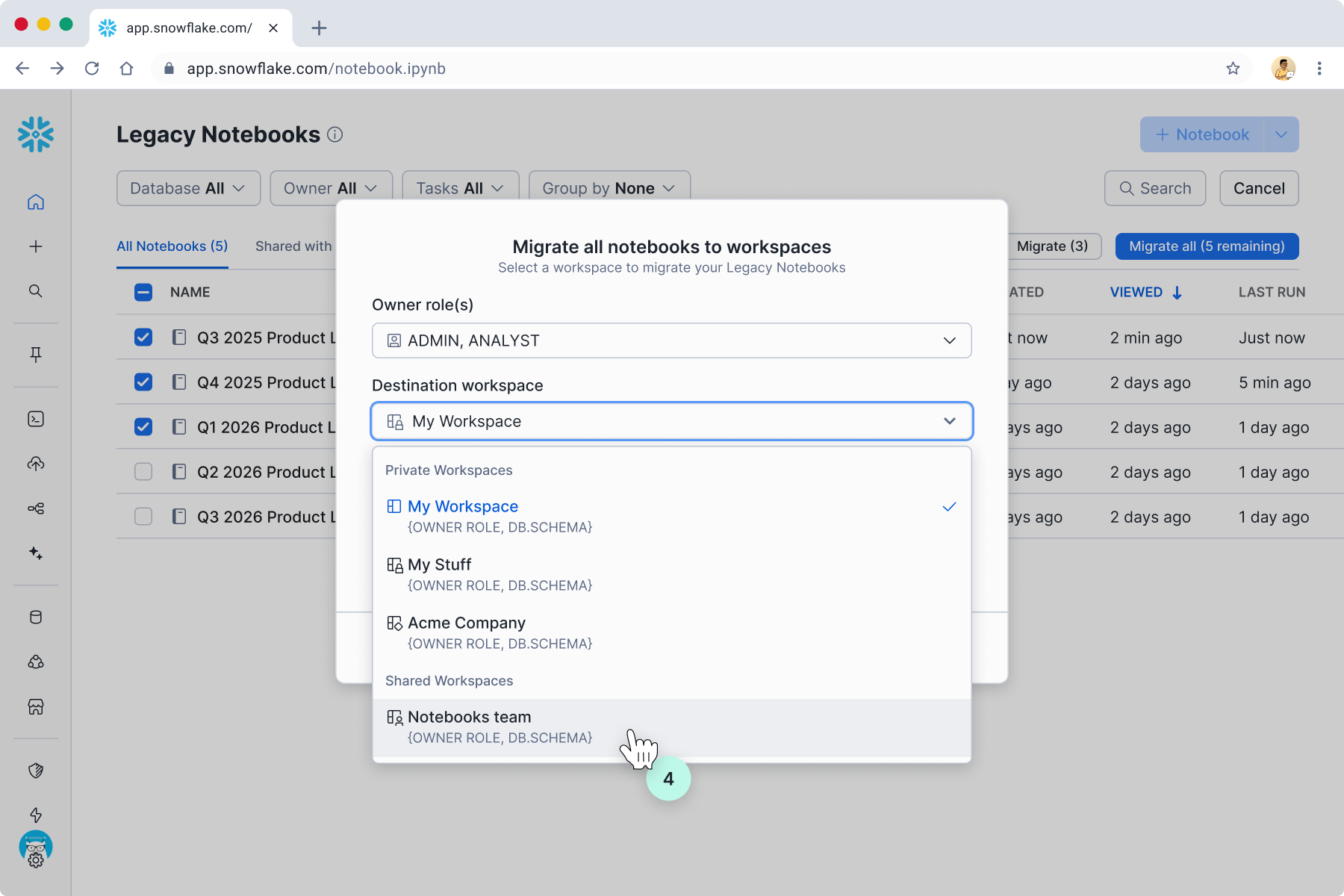Click the AI sparkles icon in sidebar

(36, 553)
